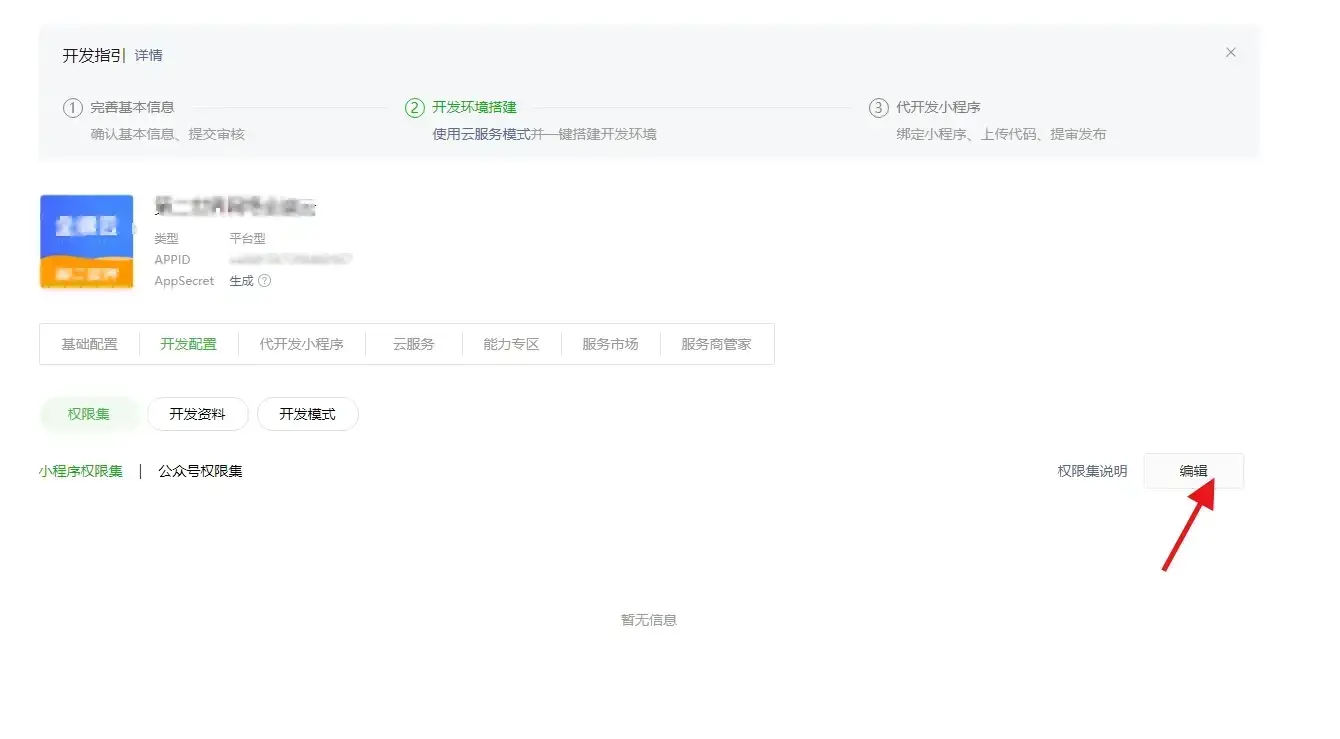Click step 1 circle 完善基本信息
1340x739 pixels.
[x=73, y=108]
